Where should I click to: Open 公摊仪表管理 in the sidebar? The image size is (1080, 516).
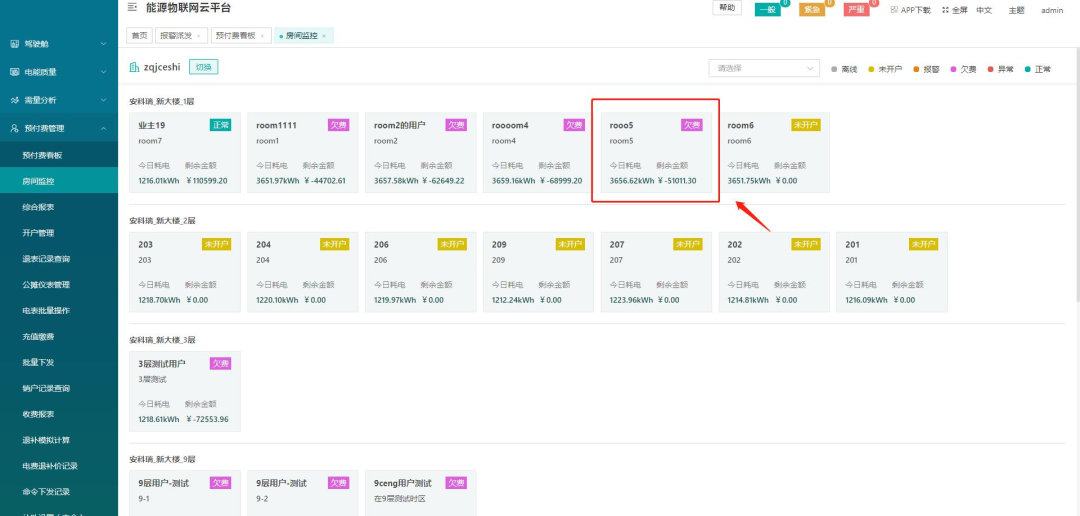59,285
